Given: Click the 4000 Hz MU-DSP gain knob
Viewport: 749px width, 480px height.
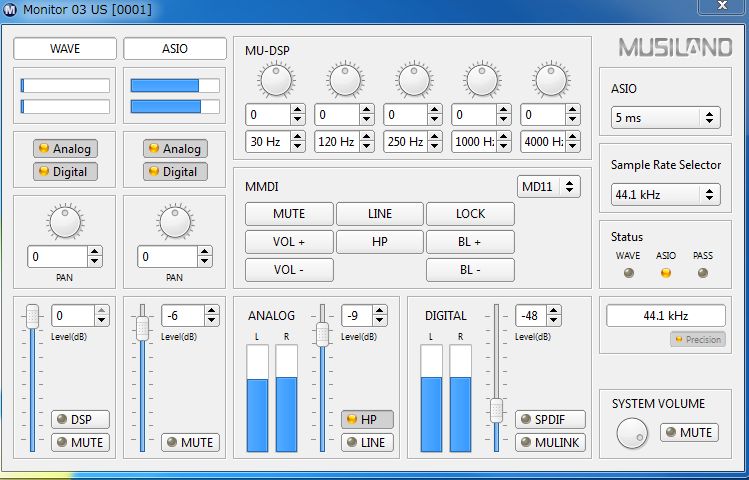Looking at the screenshot, I should 551,80.
